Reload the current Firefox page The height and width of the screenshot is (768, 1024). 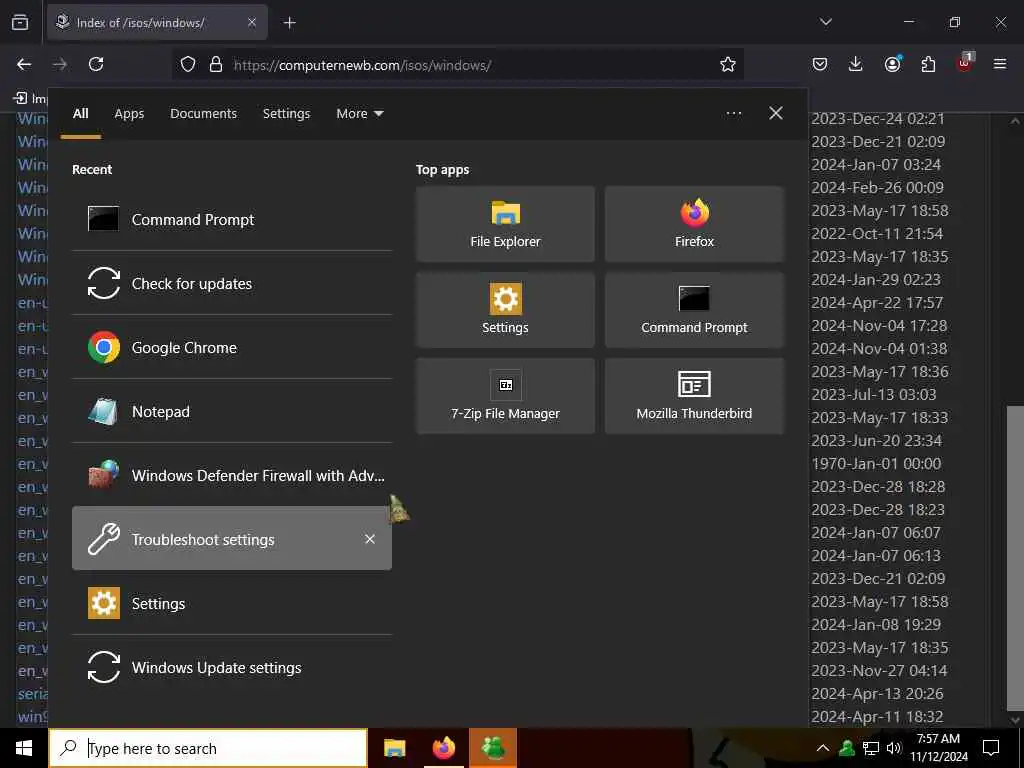tap(96, 64)
